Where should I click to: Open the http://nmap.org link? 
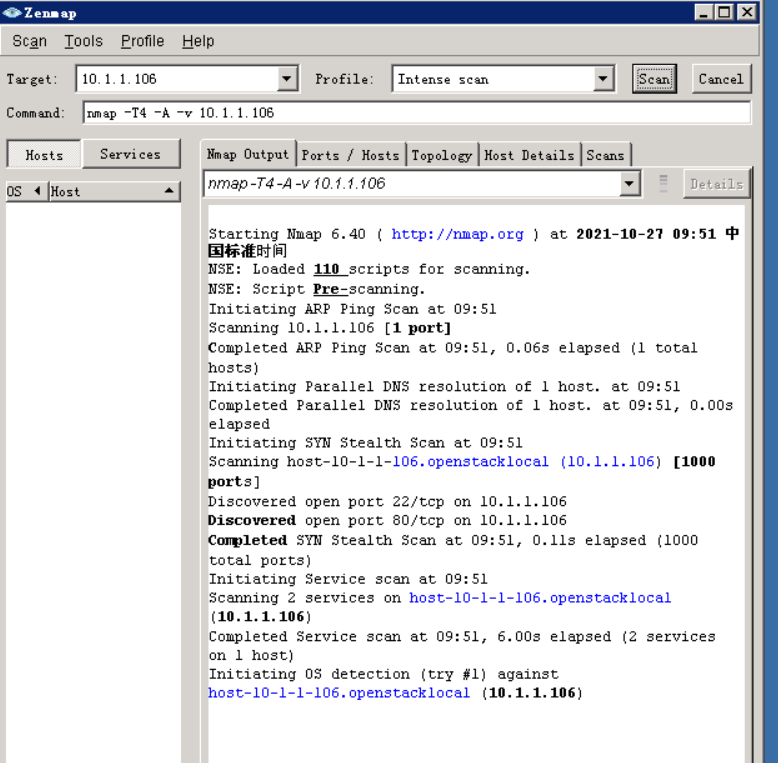click(457, 234)
